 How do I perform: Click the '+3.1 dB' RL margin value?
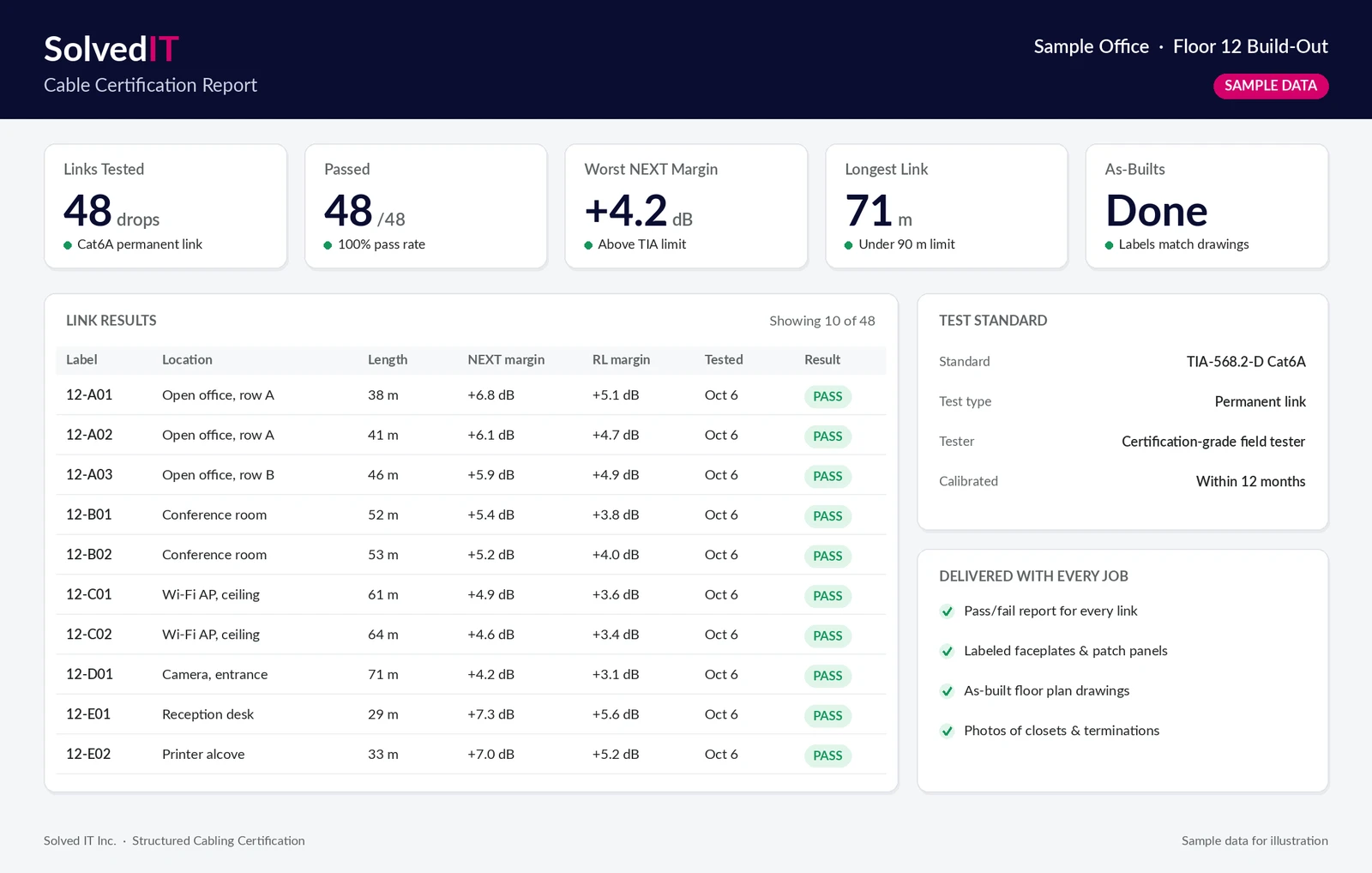[x=616, y=675]
